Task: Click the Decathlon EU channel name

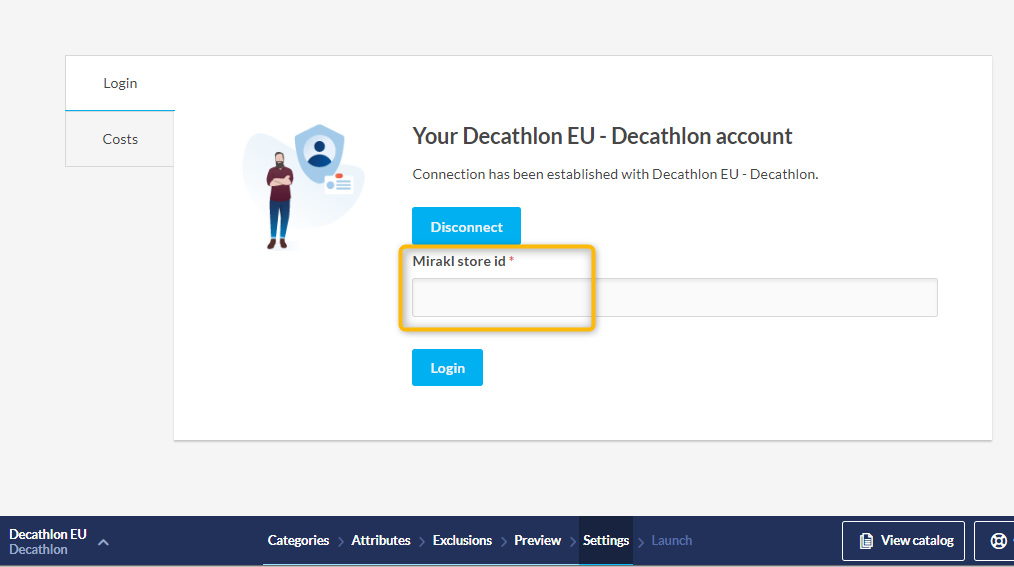Action: click(48, 534)
